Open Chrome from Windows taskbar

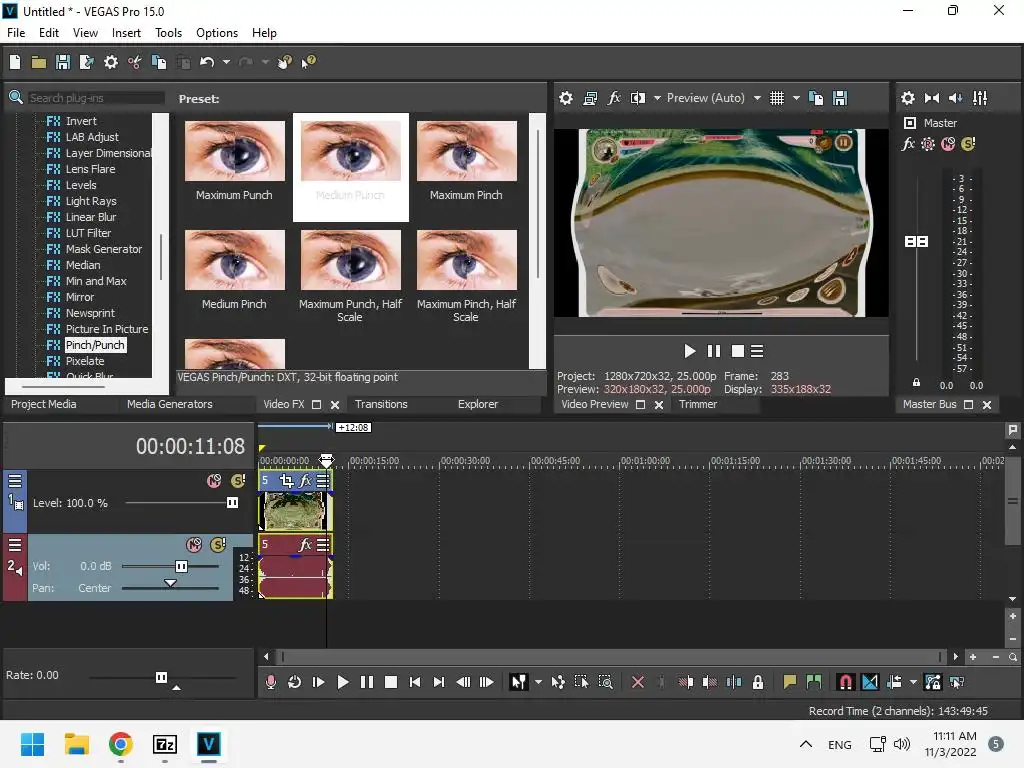[121, 744]
